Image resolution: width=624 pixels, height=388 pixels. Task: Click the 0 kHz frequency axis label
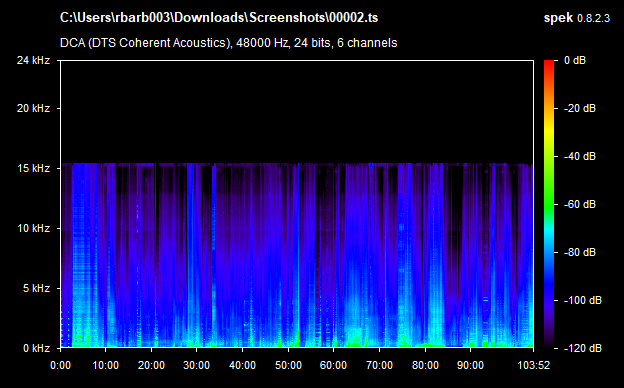(x=36, y=348)
